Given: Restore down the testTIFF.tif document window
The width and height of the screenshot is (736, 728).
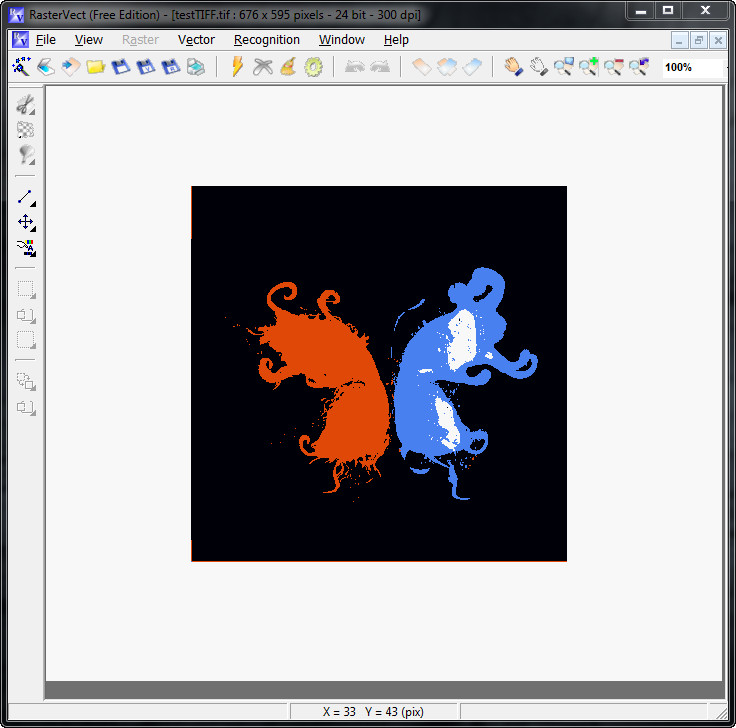Looking at the screenshot, I should [x=699, y=41].
